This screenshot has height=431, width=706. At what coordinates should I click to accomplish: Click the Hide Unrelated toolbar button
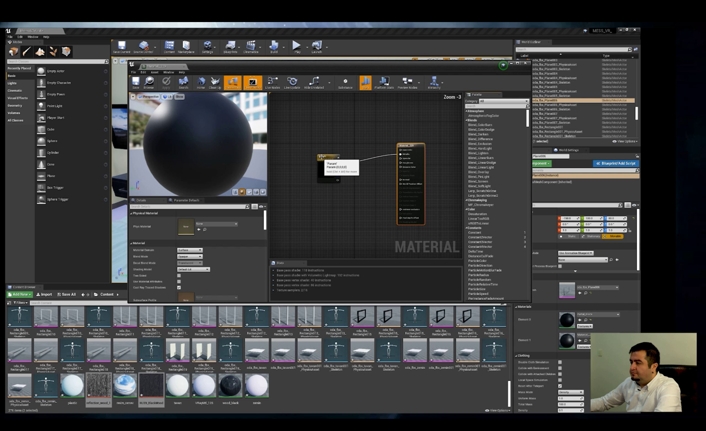[314, 83]
